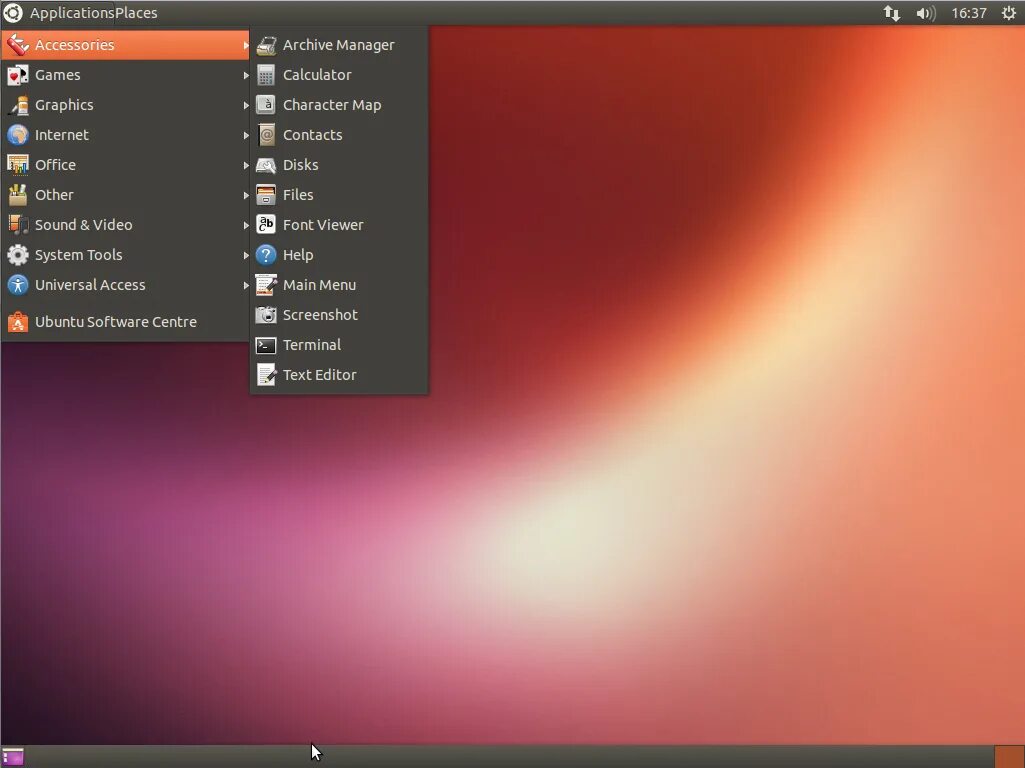Click the Office category icon

18,165
